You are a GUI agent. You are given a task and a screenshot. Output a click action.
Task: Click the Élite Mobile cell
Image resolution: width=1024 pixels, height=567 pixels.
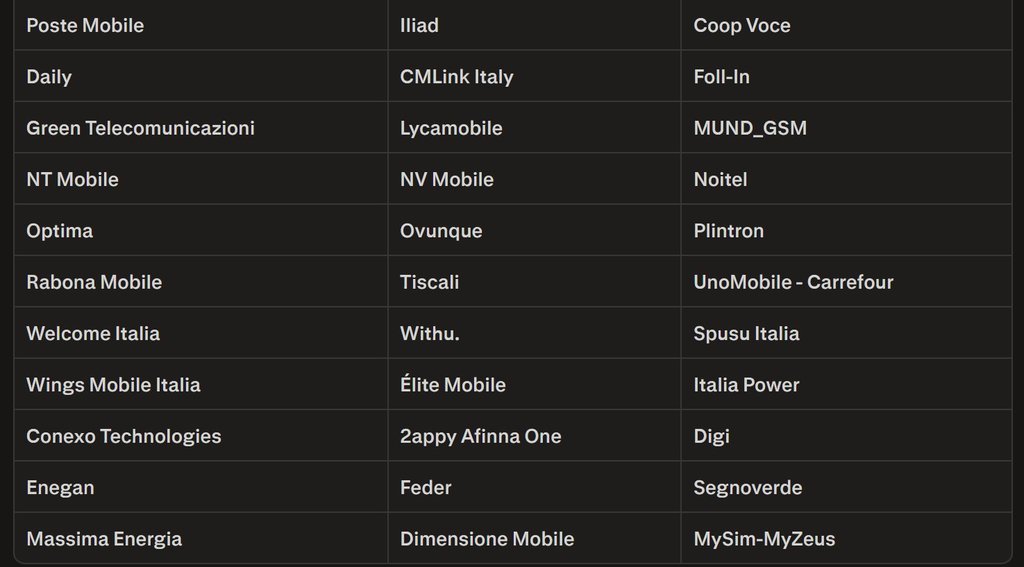click(452, 385)
